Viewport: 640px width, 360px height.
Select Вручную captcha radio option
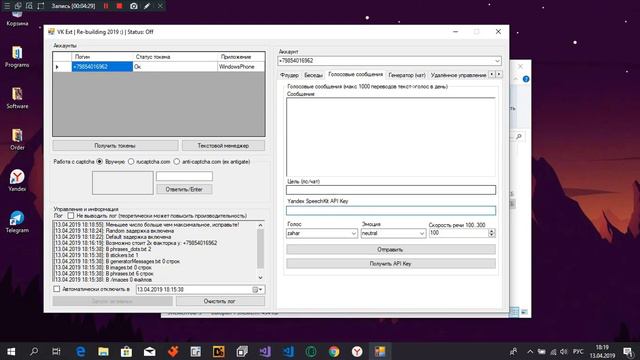coord(99,162)
